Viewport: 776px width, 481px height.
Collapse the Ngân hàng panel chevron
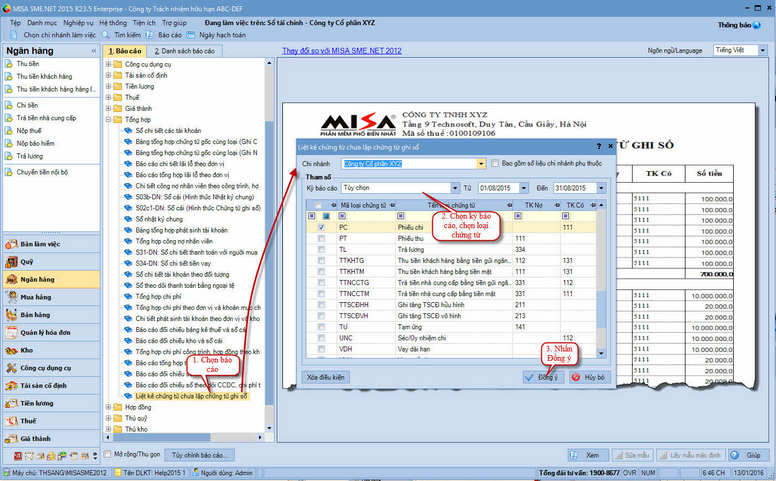coord(94,51)
